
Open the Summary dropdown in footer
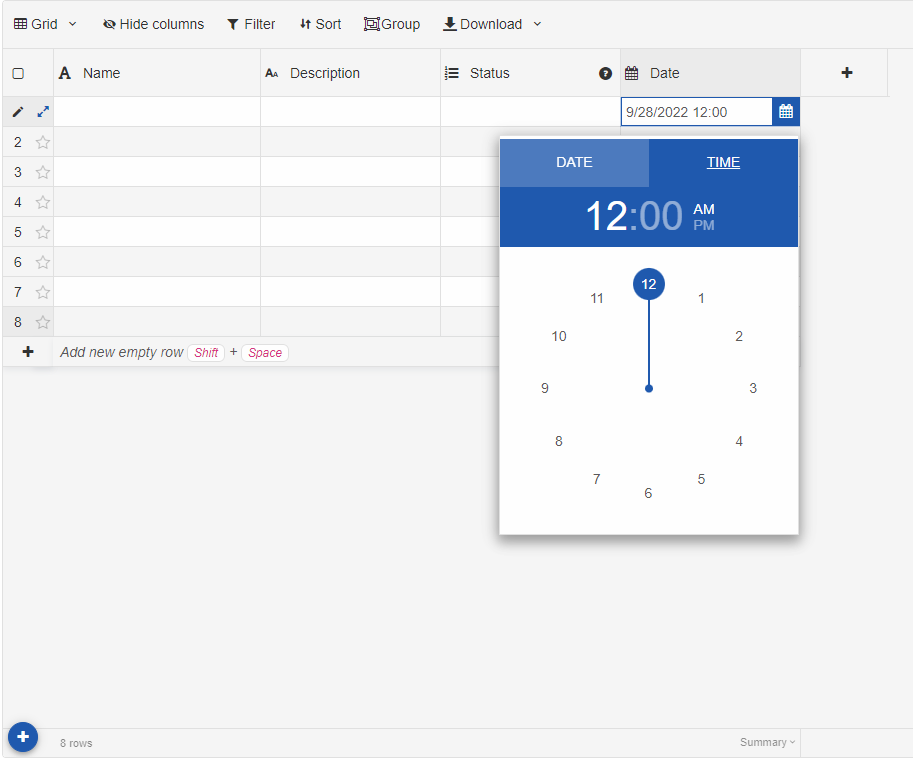point(767,742)
